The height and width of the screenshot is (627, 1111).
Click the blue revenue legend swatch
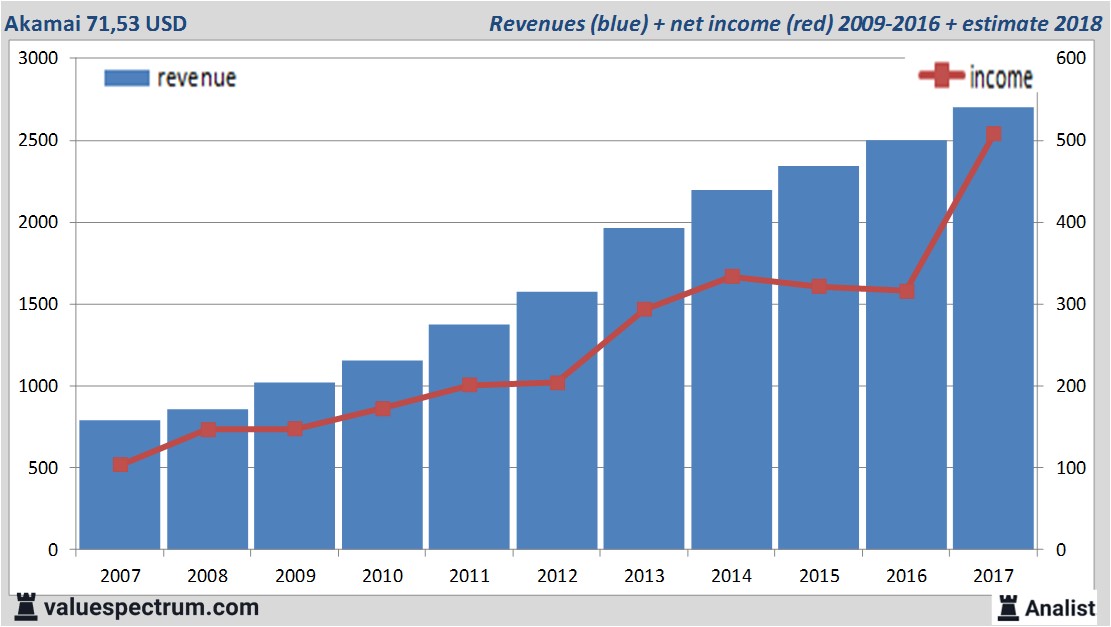(127, 78)
